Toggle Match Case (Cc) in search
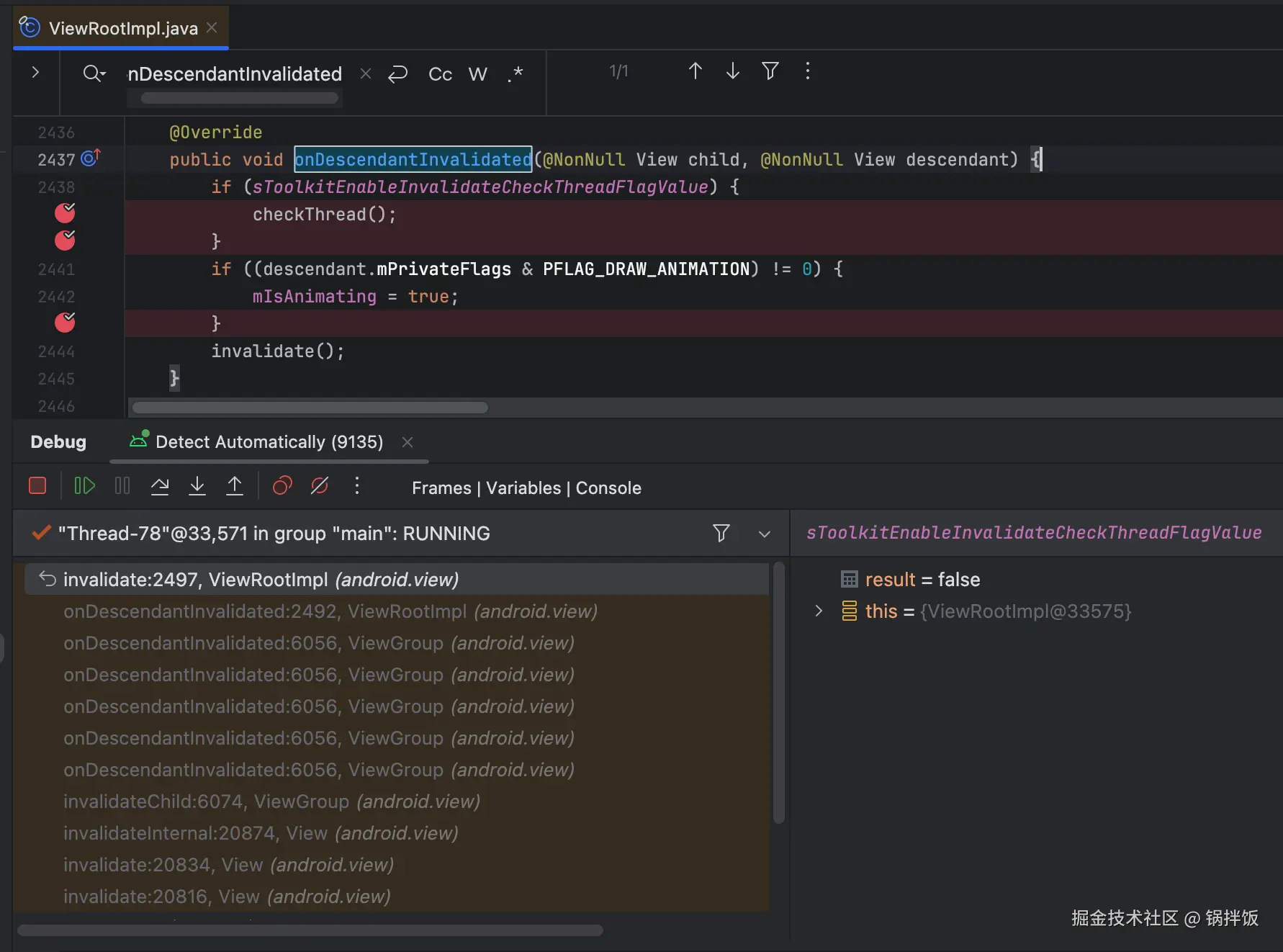Image resolution: width=1283 pixels, height=952 pixels. tap(440, 74)
